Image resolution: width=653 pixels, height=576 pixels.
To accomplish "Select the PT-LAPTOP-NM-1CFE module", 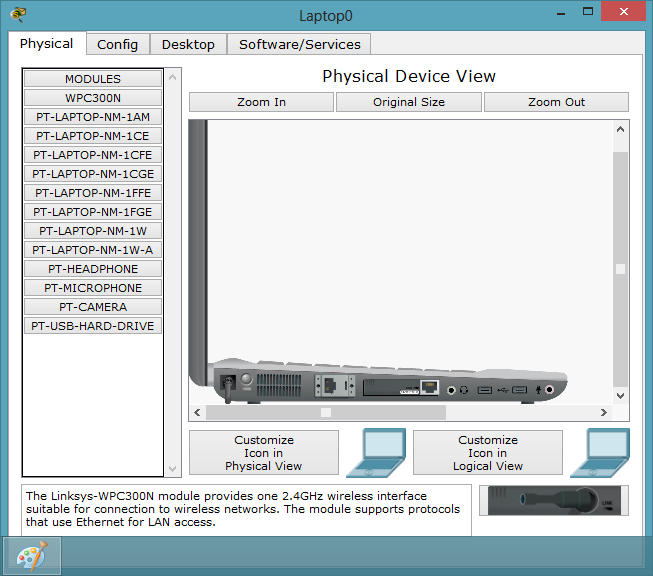I will click(x=93, y=155).
